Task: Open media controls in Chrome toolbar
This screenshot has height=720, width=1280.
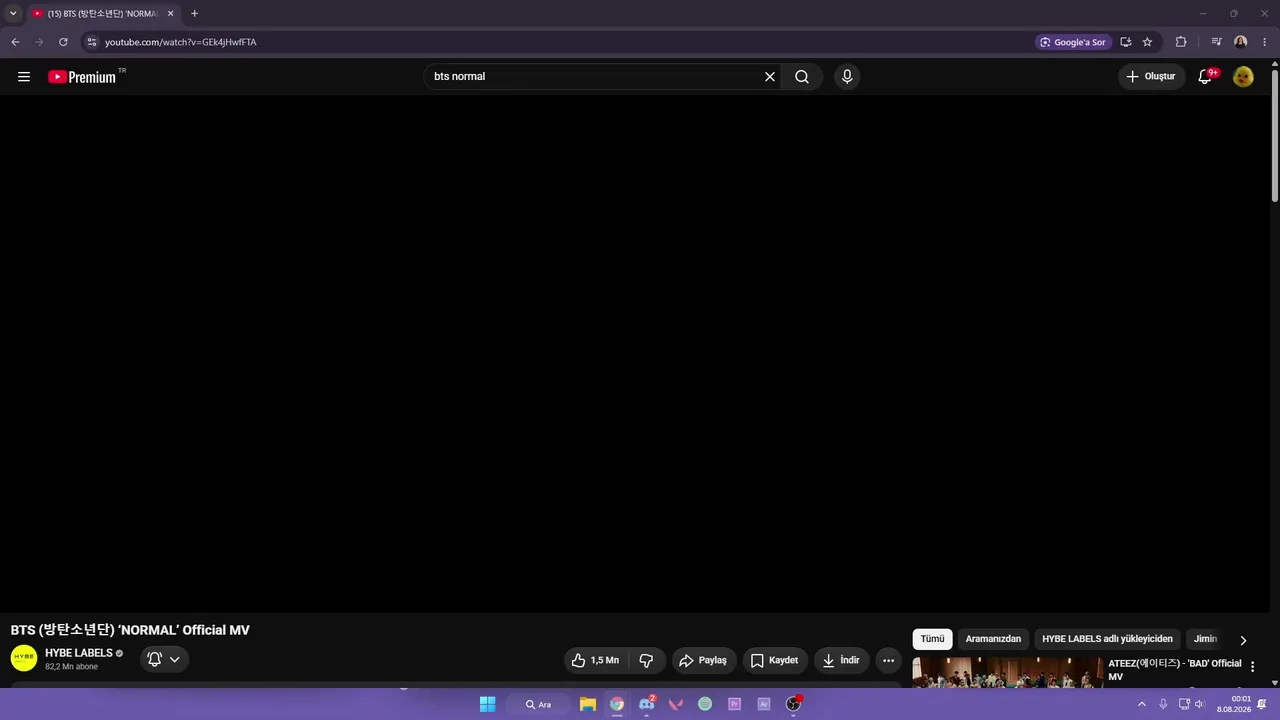Action: tap(1216, 42)
